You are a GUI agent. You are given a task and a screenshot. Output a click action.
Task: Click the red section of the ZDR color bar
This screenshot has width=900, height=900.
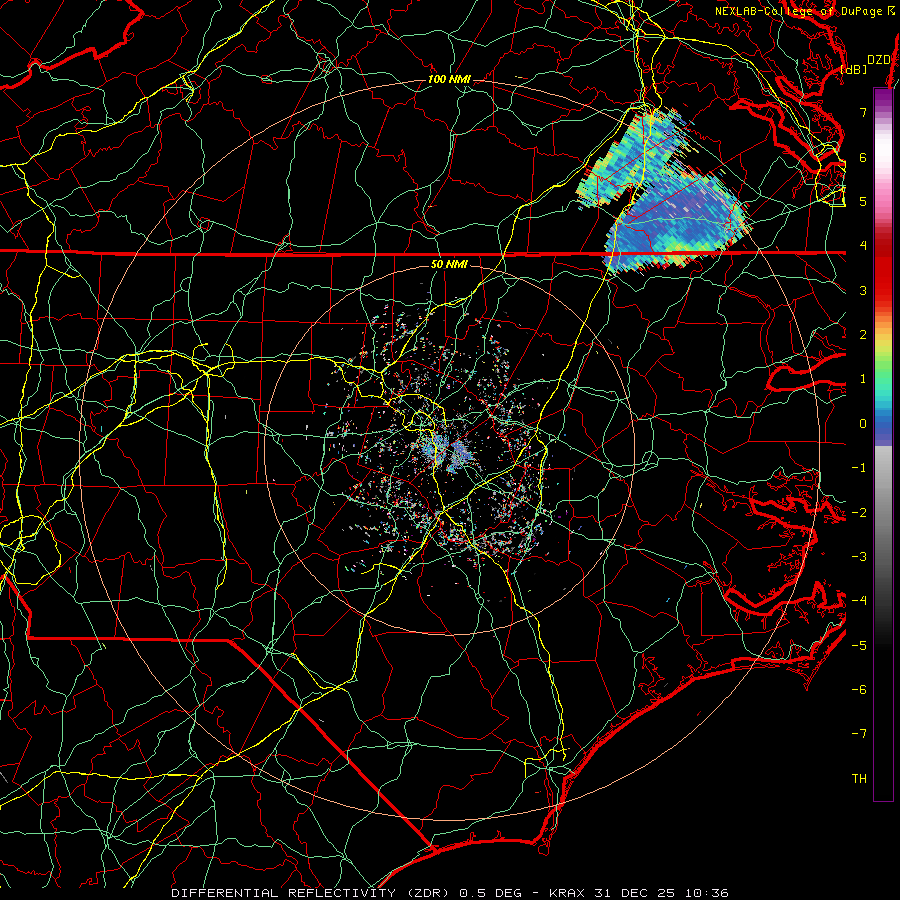click(x=883, y=270)
